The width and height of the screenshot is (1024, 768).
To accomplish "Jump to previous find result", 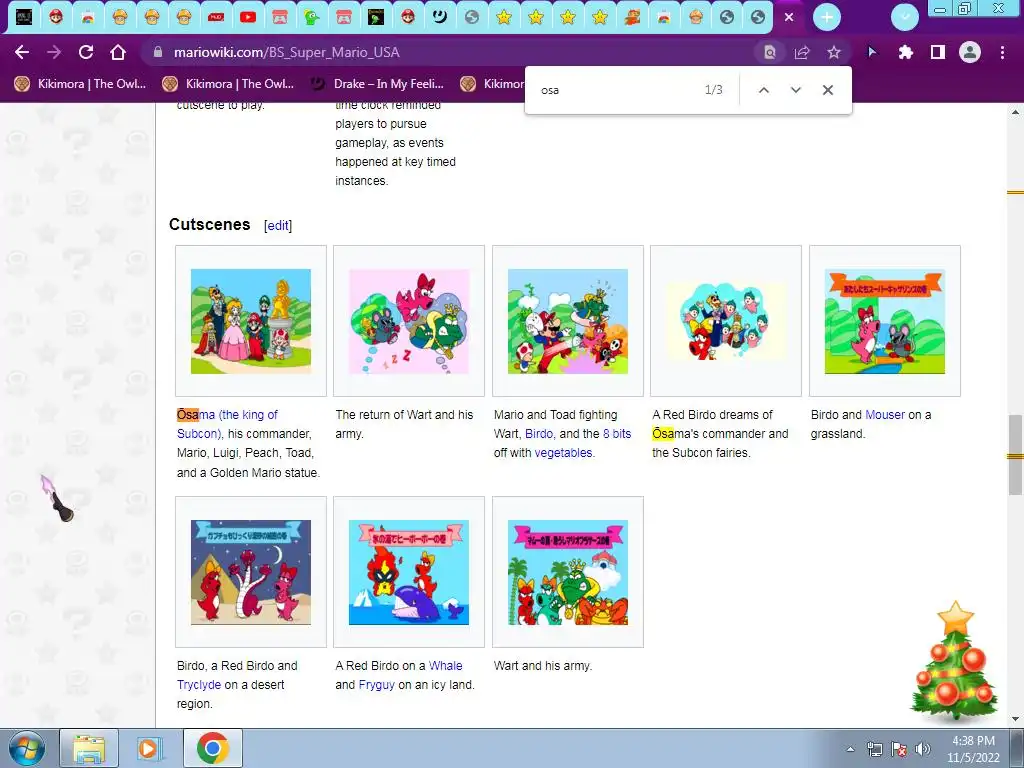I will [763, 90].
